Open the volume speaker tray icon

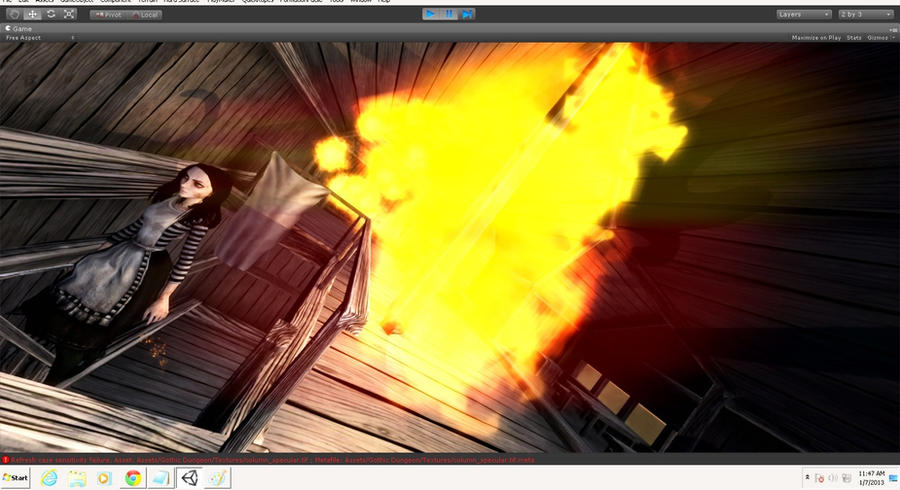click(x=833, y=478)
